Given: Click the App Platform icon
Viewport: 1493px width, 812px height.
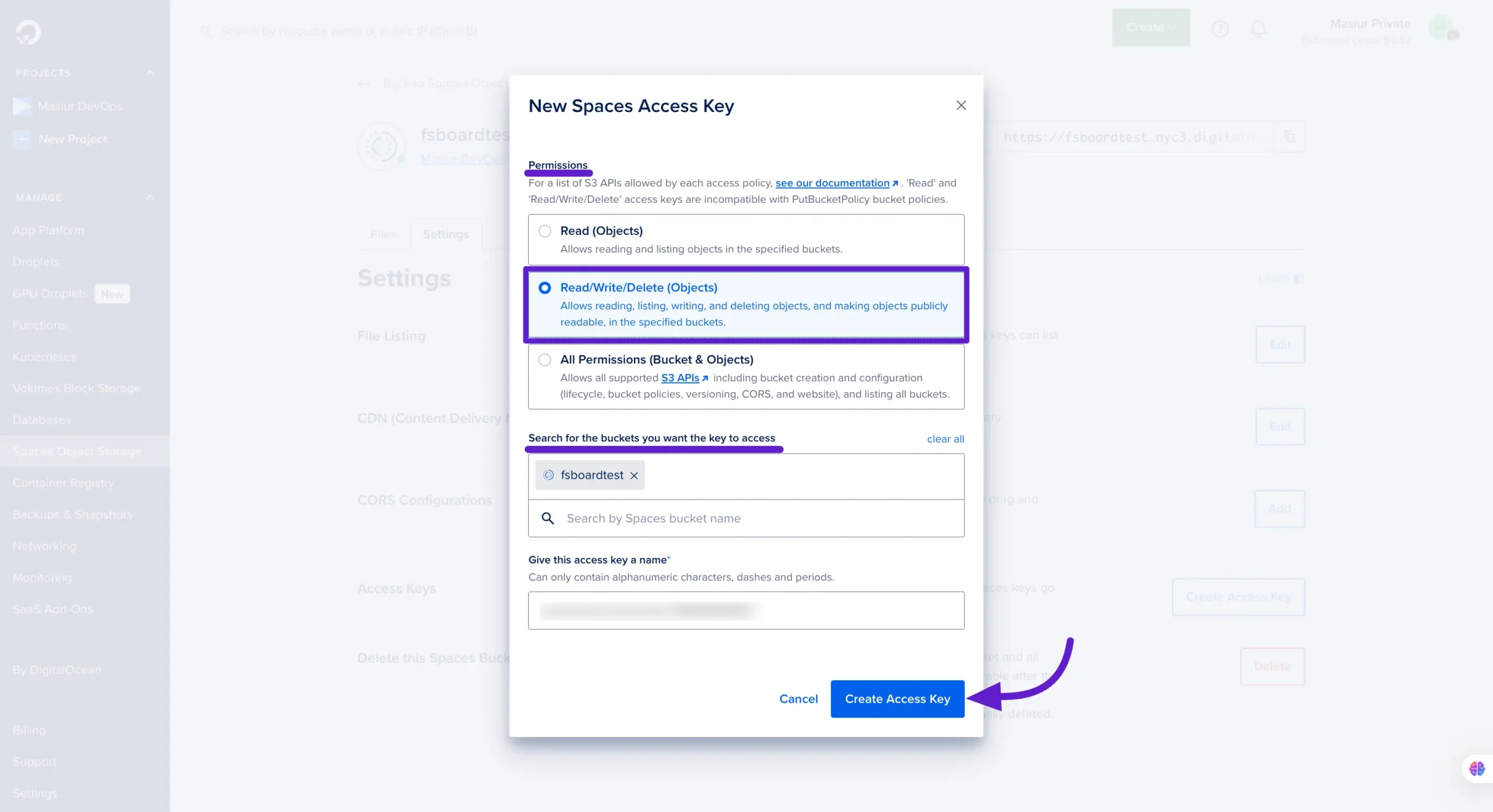Looking at the screenshot, I should point(49,230).
